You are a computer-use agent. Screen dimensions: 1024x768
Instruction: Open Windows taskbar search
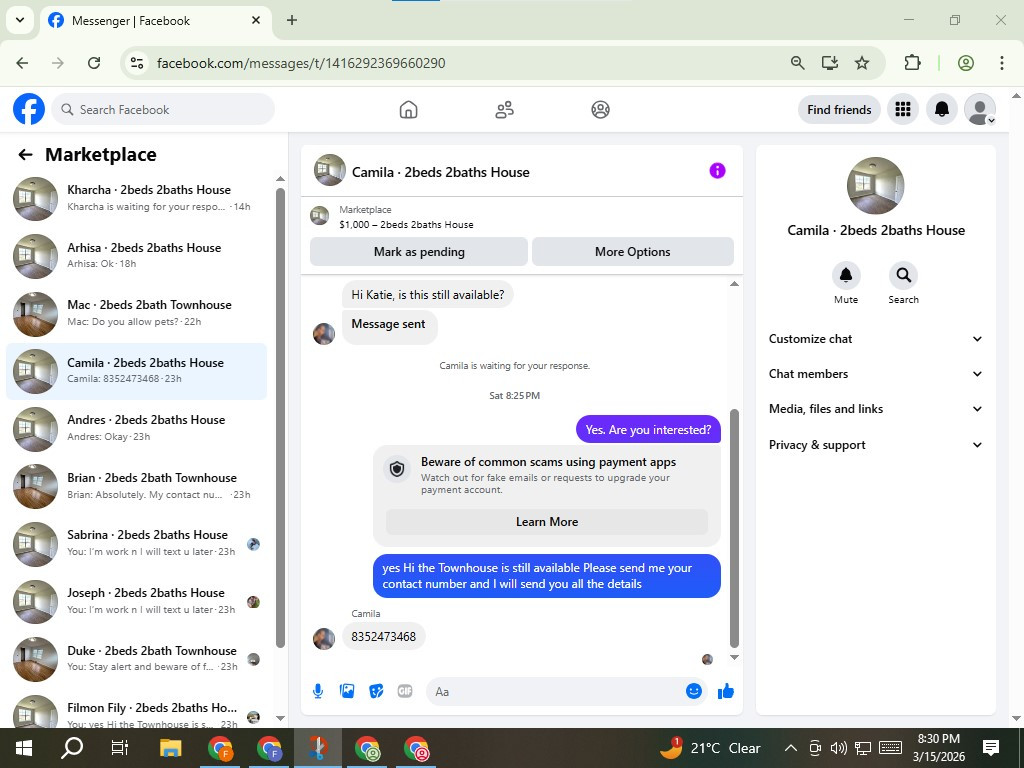click(x=72, y=748)
